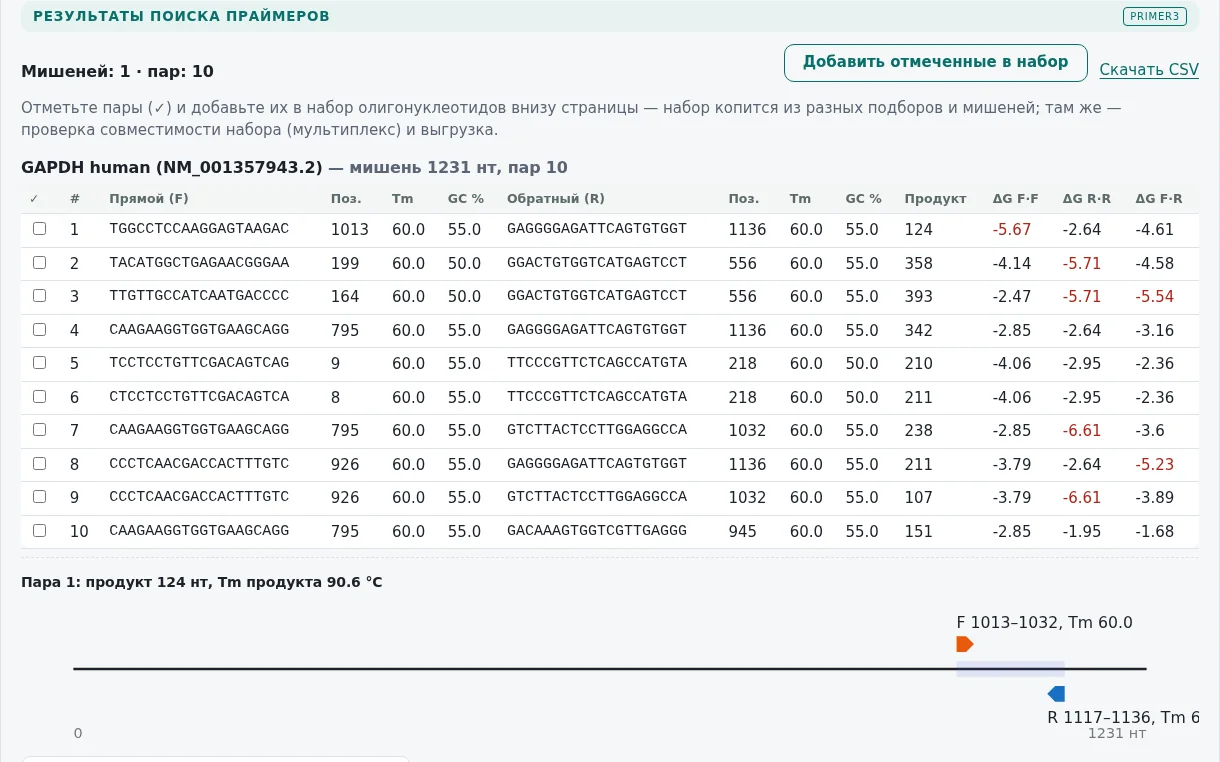Click the 'F 1013–1032, Tm 60.0' label
The image size is (1220, 762).
1045,622
